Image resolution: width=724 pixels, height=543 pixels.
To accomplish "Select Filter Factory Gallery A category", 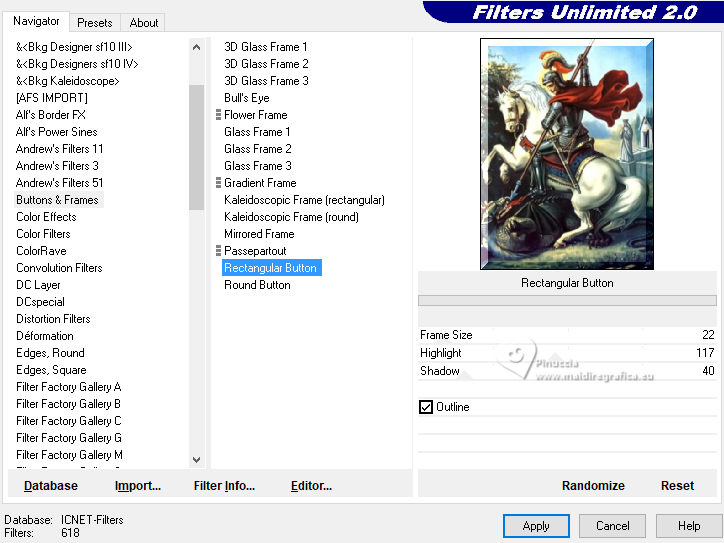I will pos(68,387).
